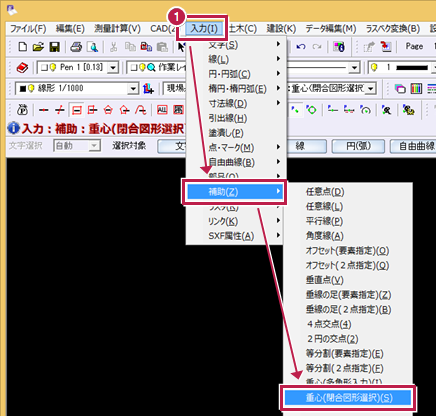Click the red book icon
The image size is (436, 416).
click(x=22, y=68)
